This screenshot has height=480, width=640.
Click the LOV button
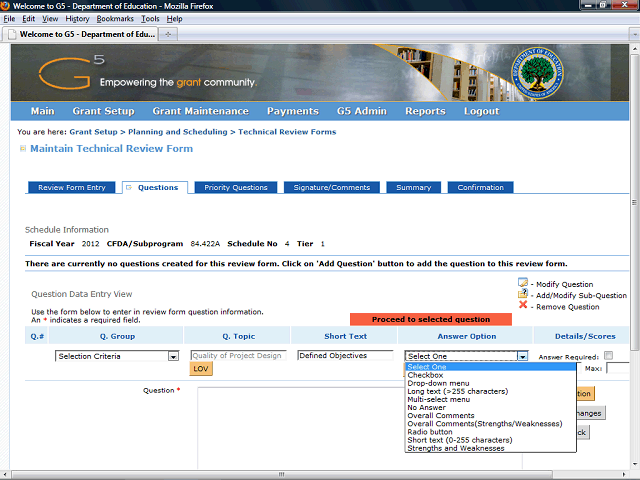coord(201,369)
